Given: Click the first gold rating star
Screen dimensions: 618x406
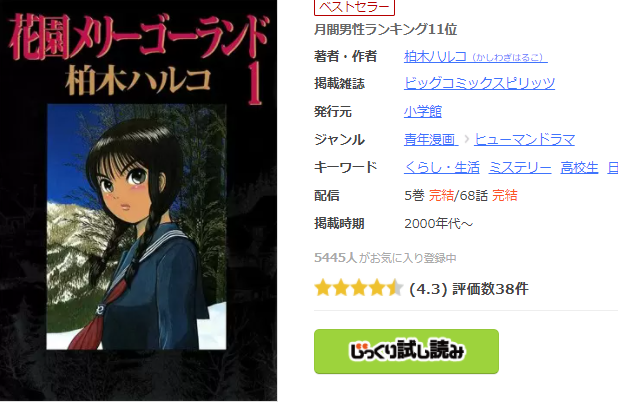Looking at the screenshot, I should (323, 288).
